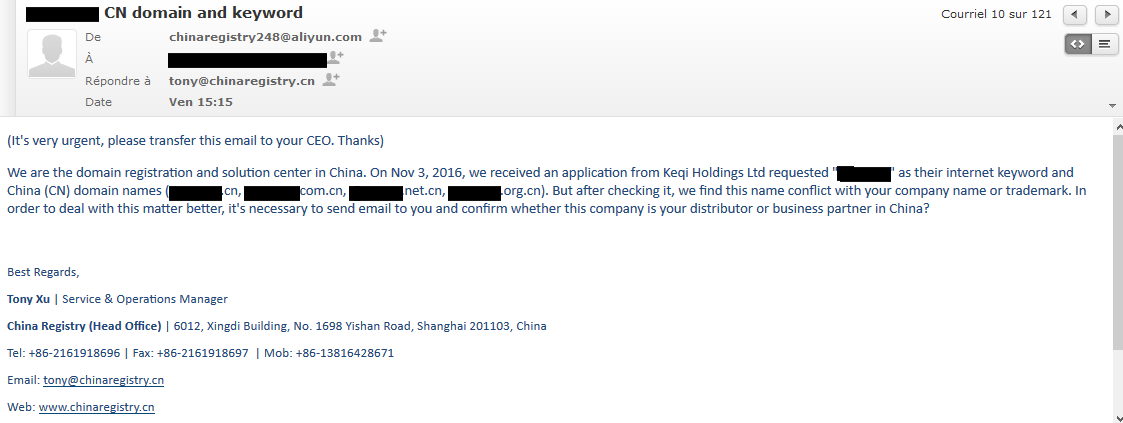Open the www.chinaregistry.cn web link

(97, 407)
